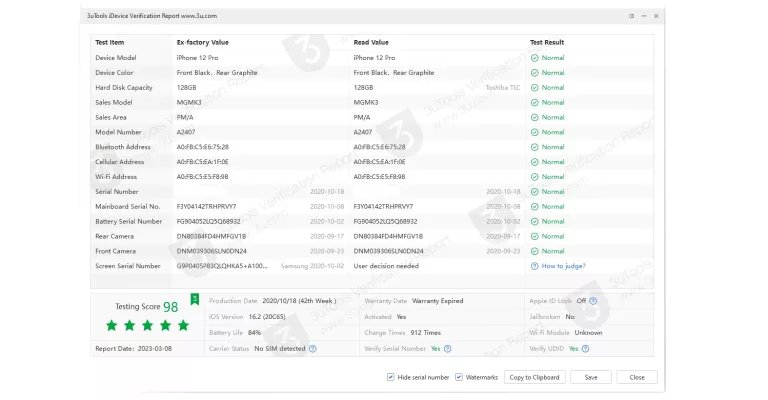Click the question icon beside How to judge
Viewport: 768px width, 400px height.
534,266
